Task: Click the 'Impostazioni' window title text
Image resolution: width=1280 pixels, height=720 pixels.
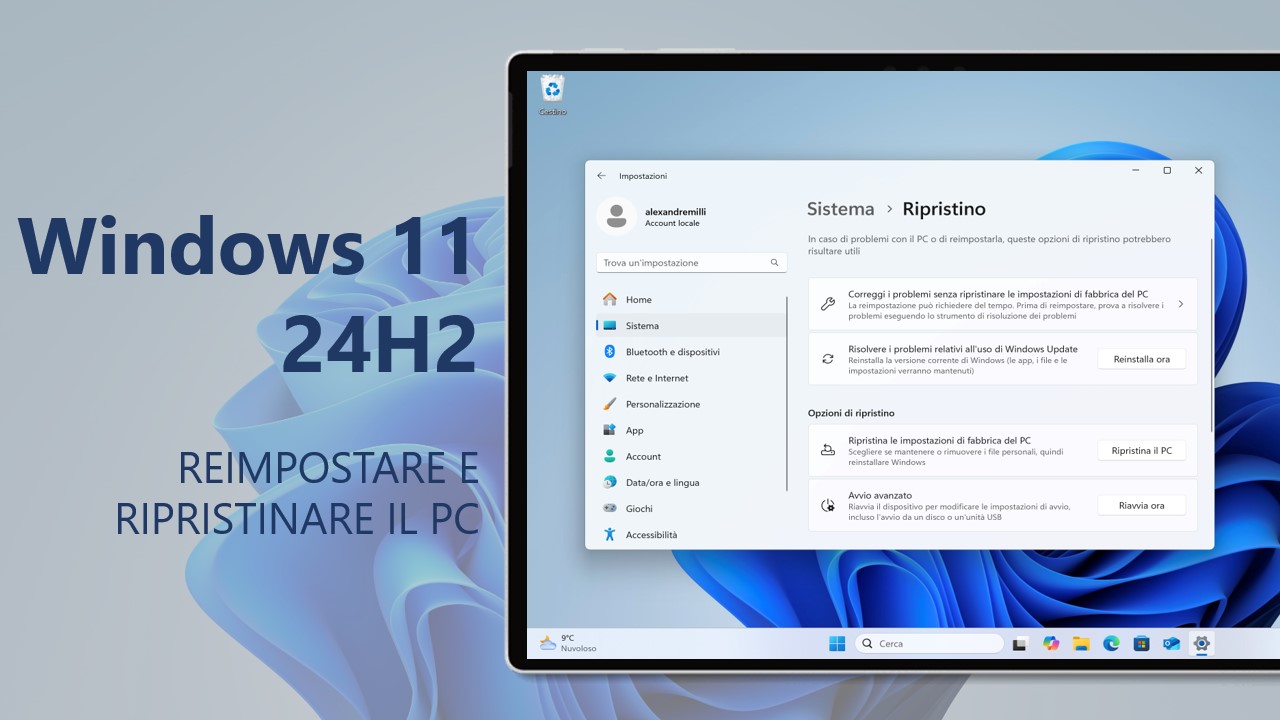Action: pos(643,176)
